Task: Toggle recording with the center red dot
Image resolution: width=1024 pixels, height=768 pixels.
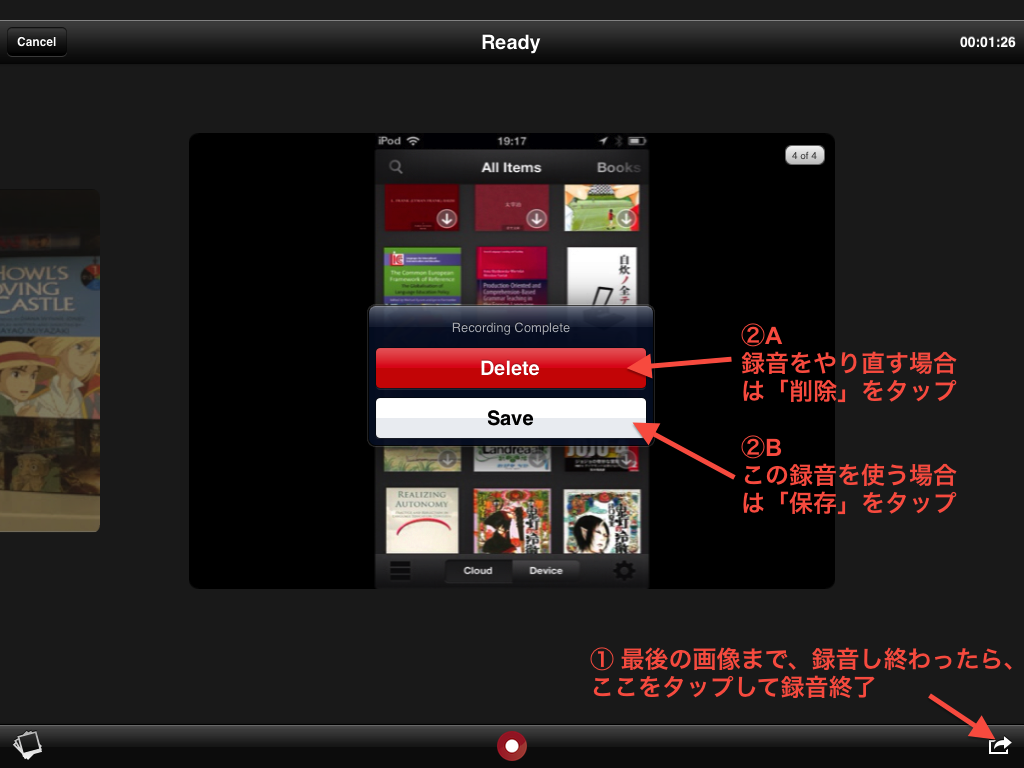Action: [511, 745]
